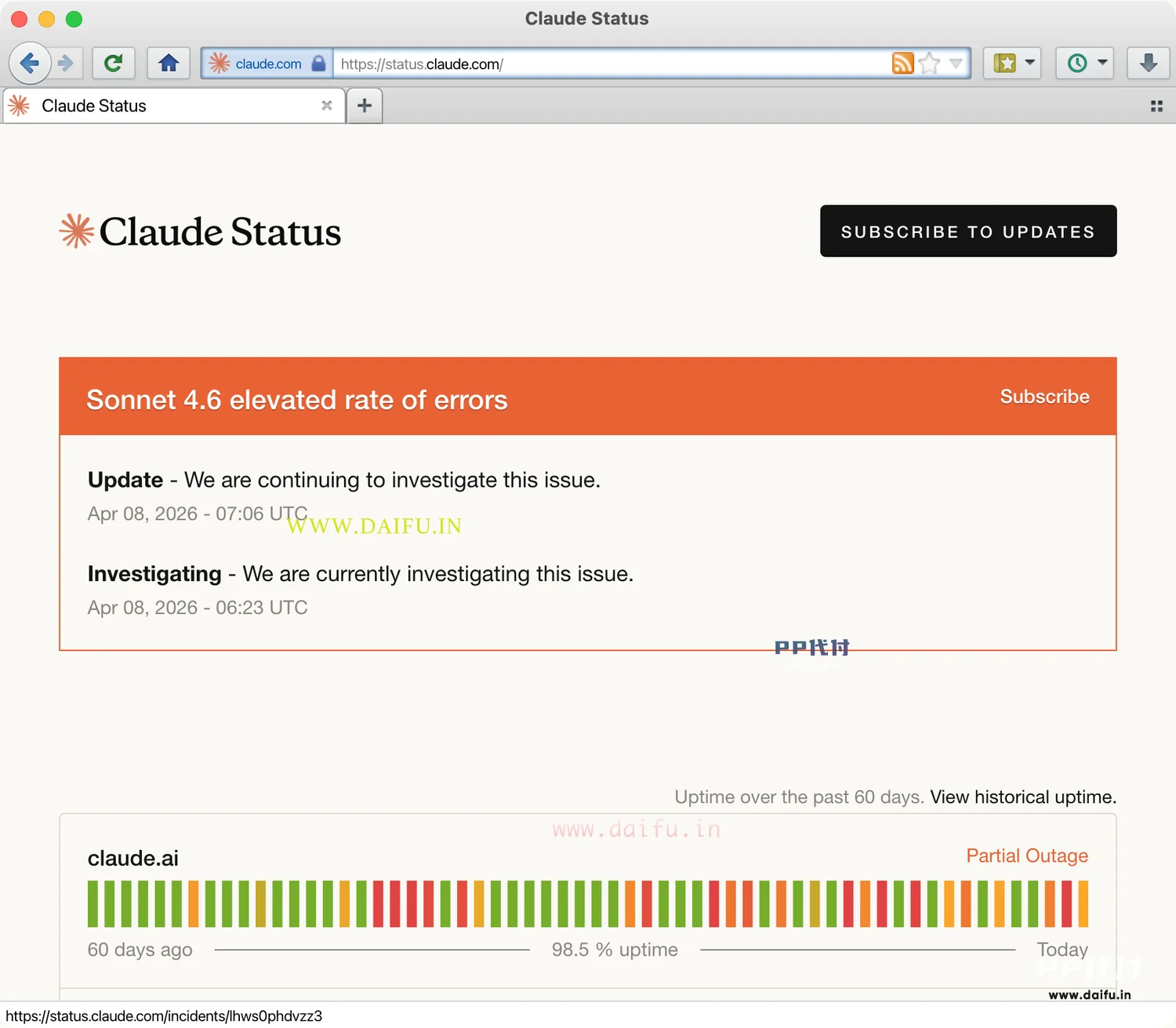The width and height of the screenshot is (1176, 1028).
Task: Open the home page via house icon
Action: 169,63
